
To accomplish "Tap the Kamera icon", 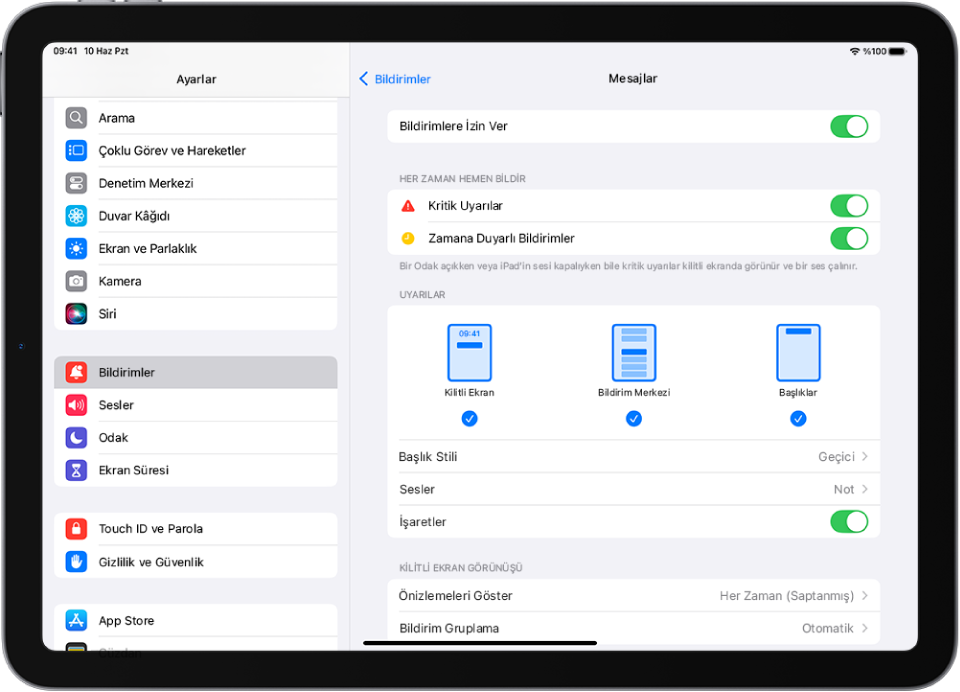I will pos(76,281).
